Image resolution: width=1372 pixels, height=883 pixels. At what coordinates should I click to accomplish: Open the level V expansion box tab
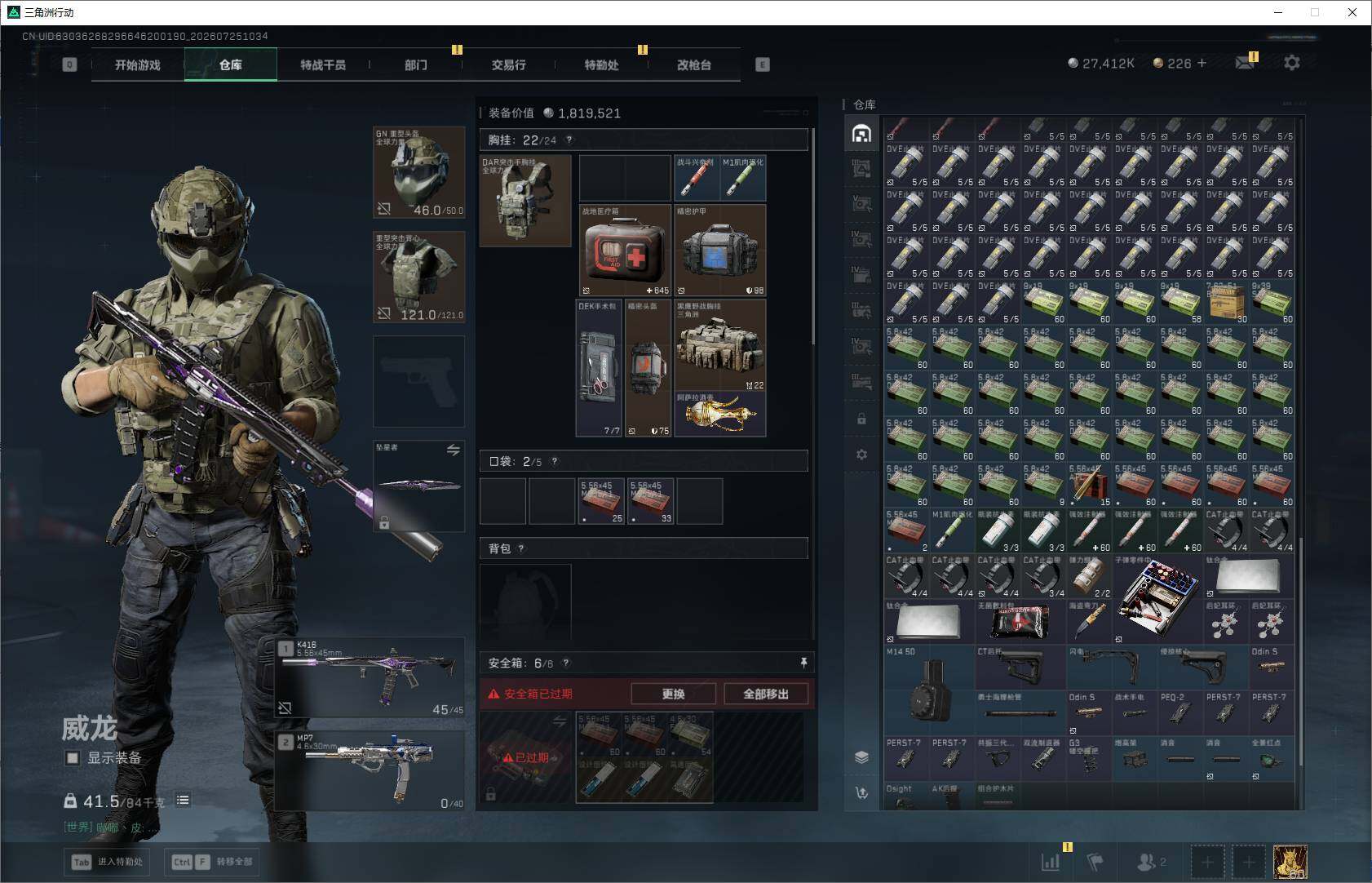click(861, 203)
